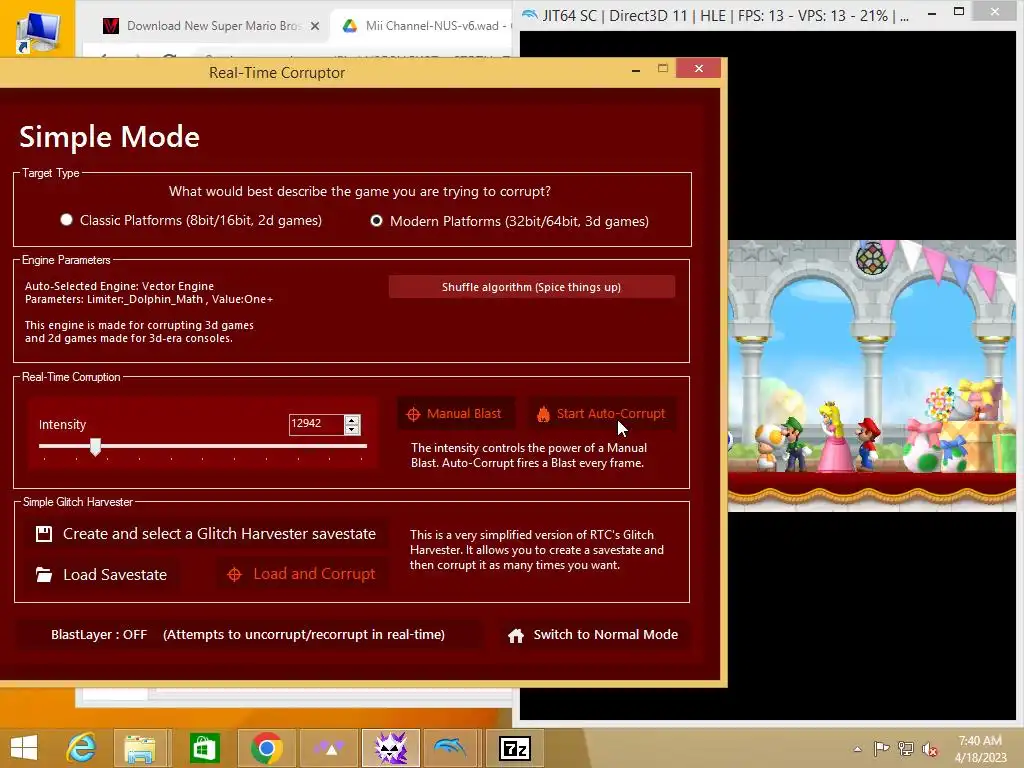Click the home icon beside Switch to Normal Mode

click(x=516, y=635)
